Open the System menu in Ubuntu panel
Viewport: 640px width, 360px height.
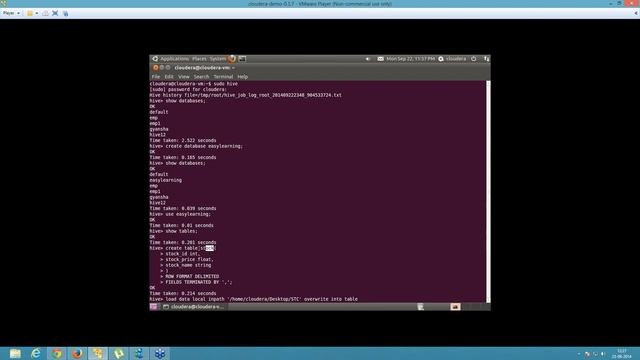pyautogui.click(x=218, y=59)
